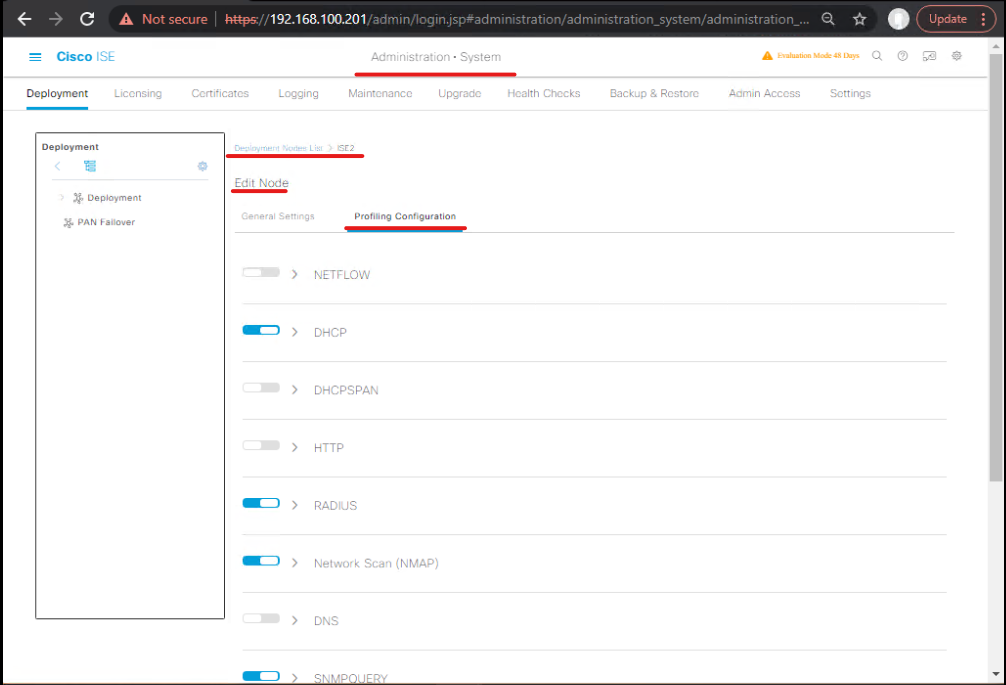Expand the SNMPQUERY section chevron

(294, 678)
